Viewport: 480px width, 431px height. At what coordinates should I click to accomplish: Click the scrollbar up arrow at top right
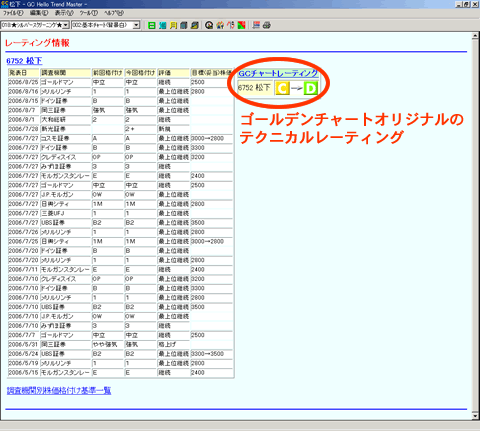pos(476,36)
